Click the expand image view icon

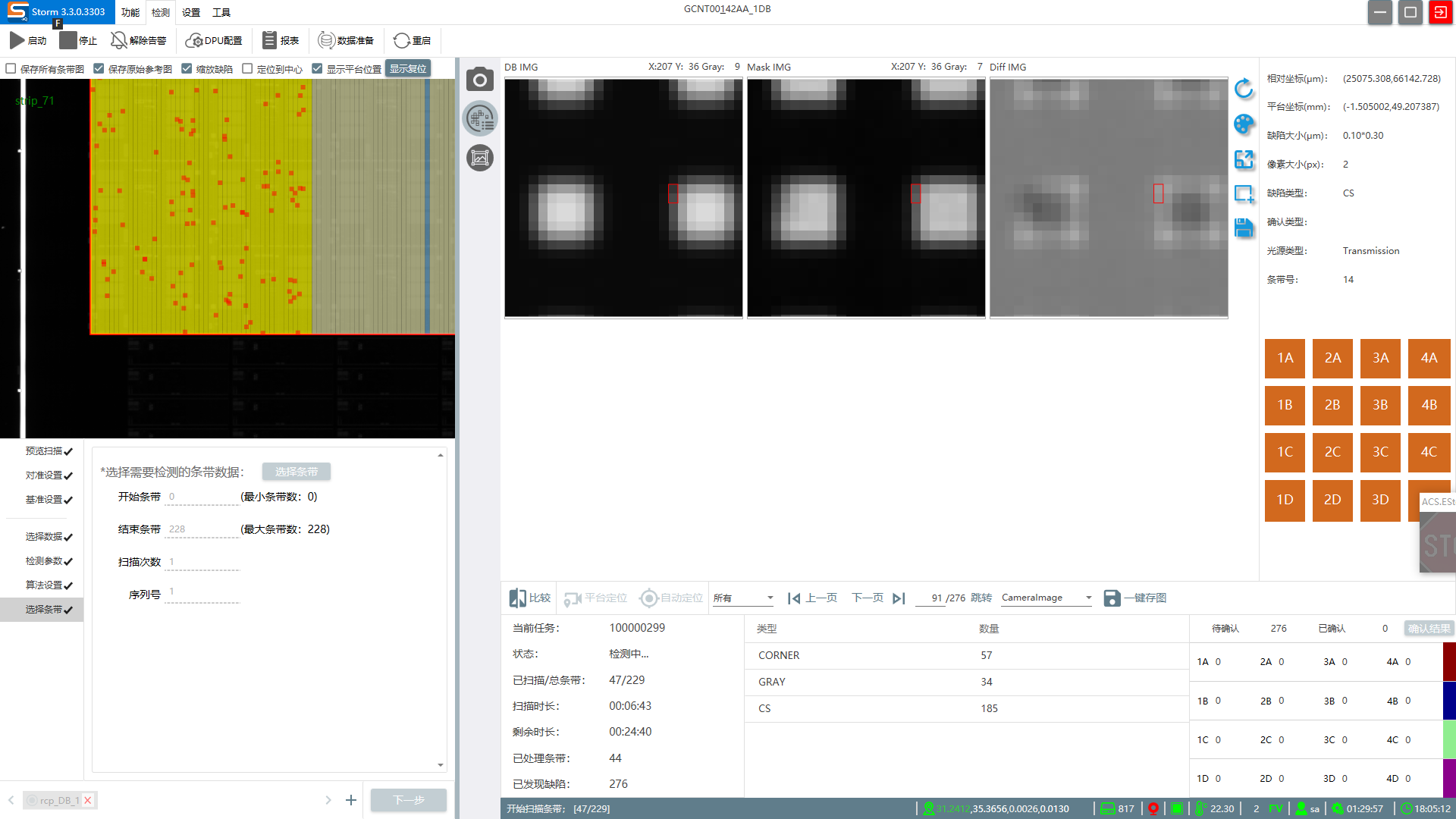point(1244,159)
